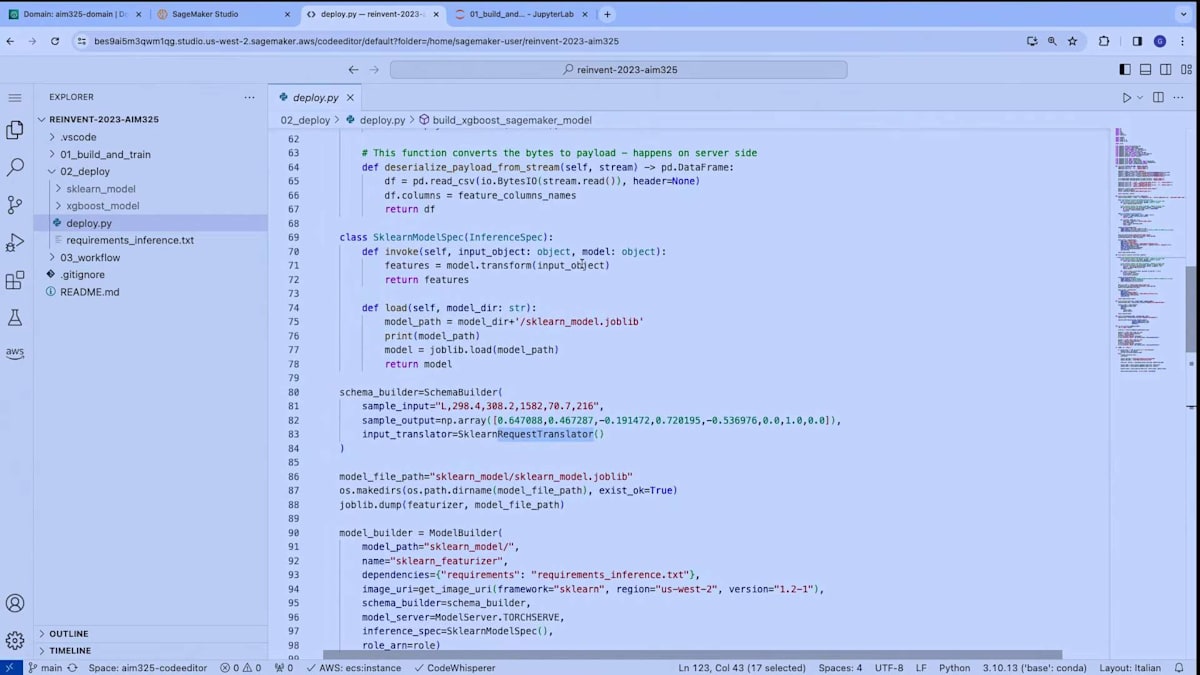Open the run options dropdown arrow

click(x=1140, y=98)
